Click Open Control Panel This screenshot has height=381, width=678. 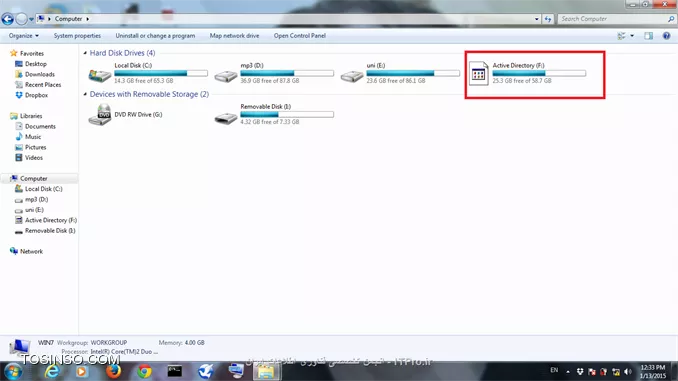click(300, 36)
